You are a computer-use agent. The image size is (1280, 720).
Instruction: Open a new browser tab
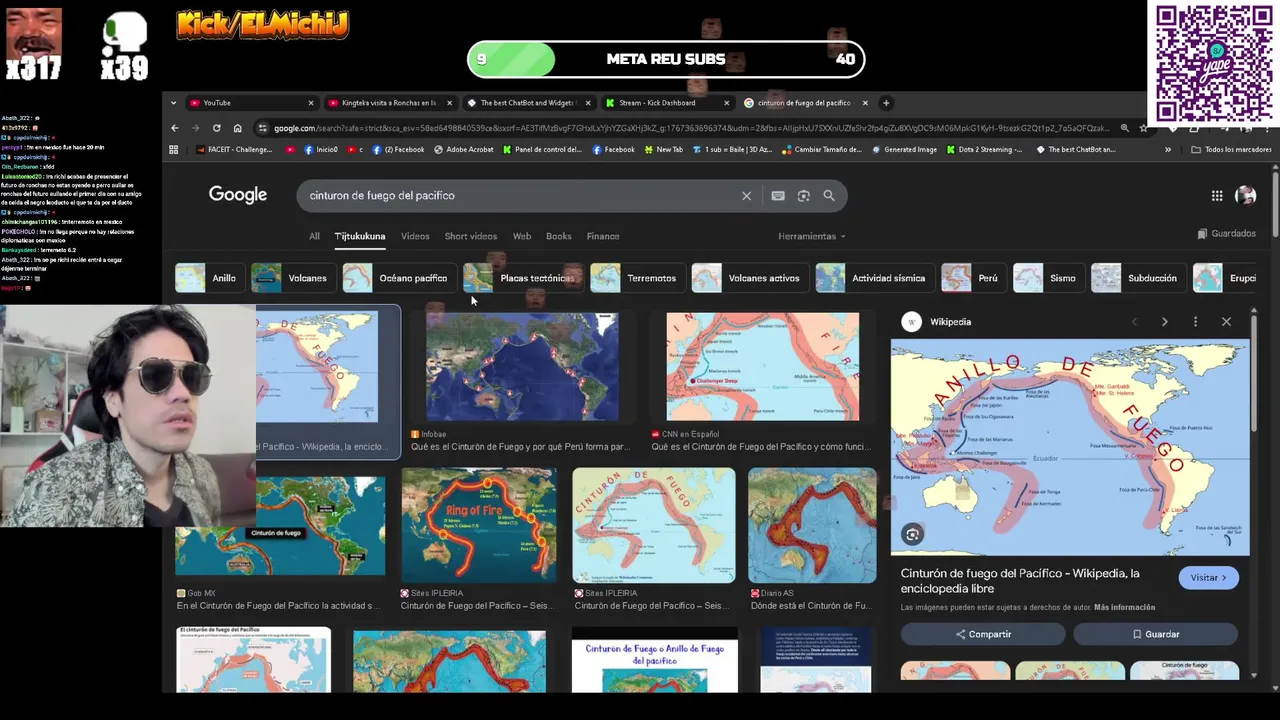click(885, 103)
